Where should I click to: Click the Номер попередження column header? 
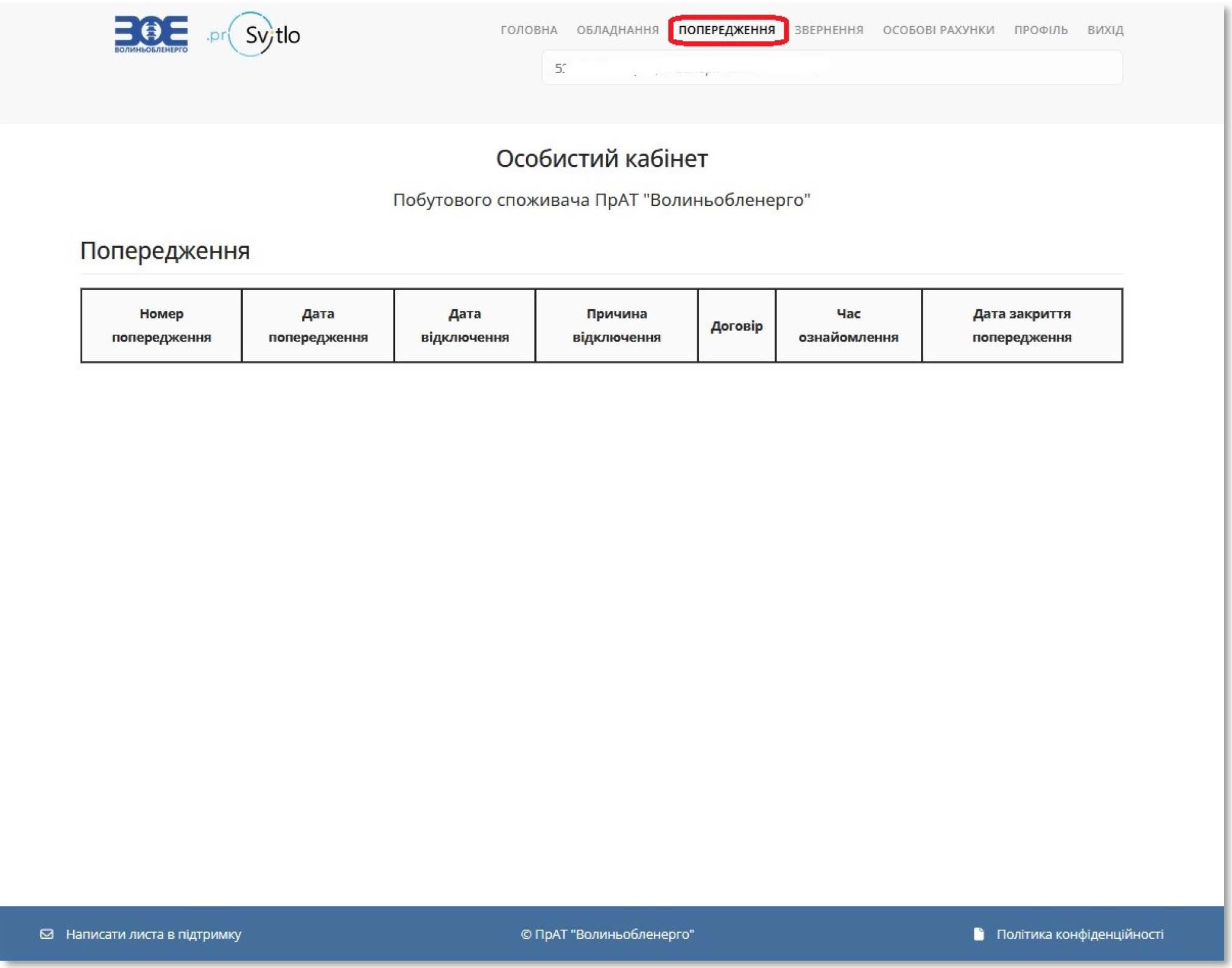pos(161,326)
